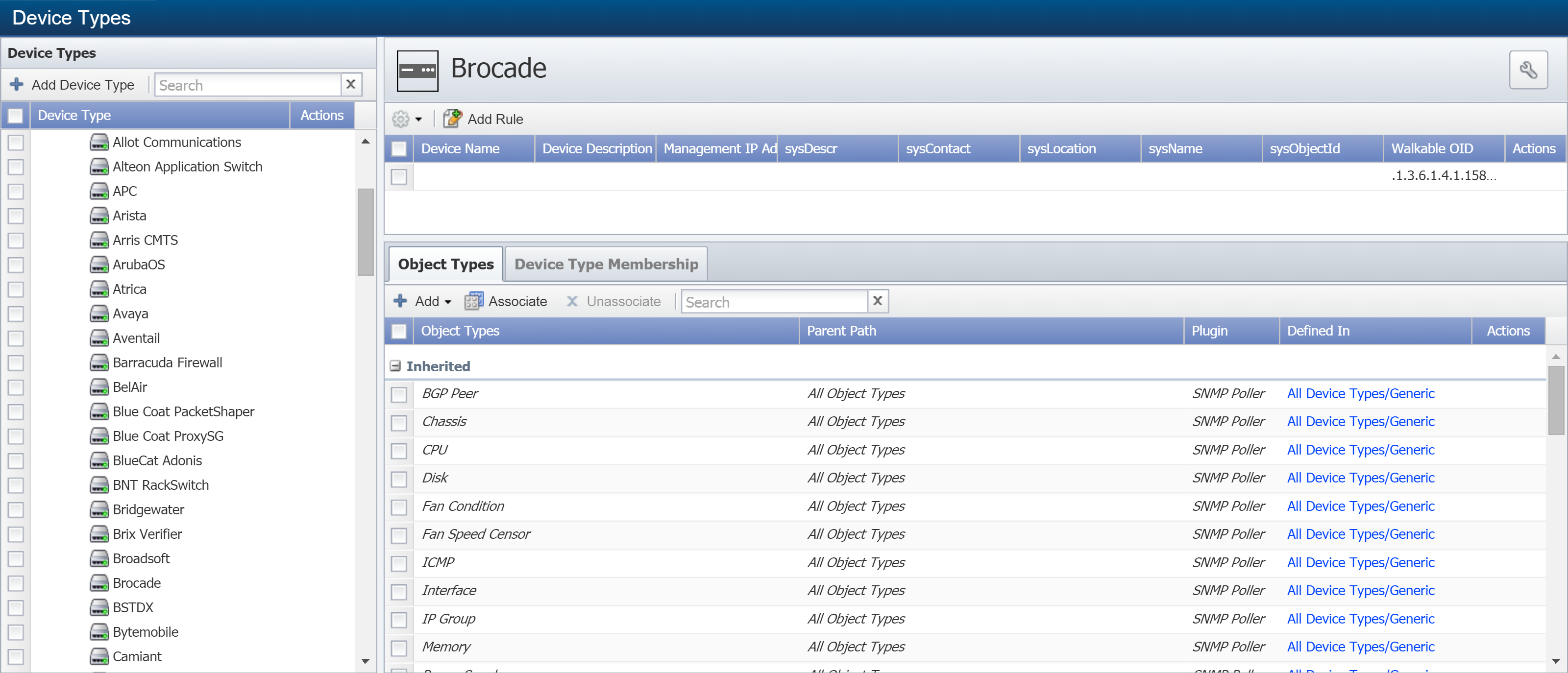The image size is (1568, 673).
Task: Switch to the Object Types tab
Action: point(446,264)
